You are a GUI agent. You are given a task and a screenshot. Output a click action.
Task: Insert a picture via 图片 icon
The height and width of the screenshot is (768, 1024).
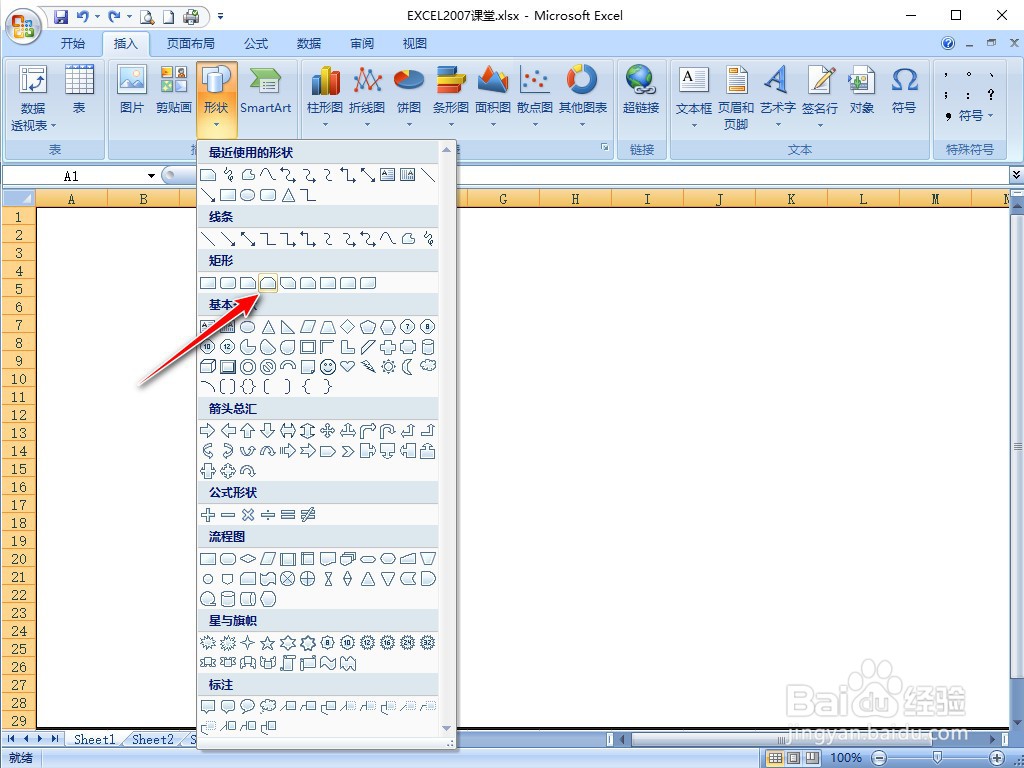pos(132,90)
